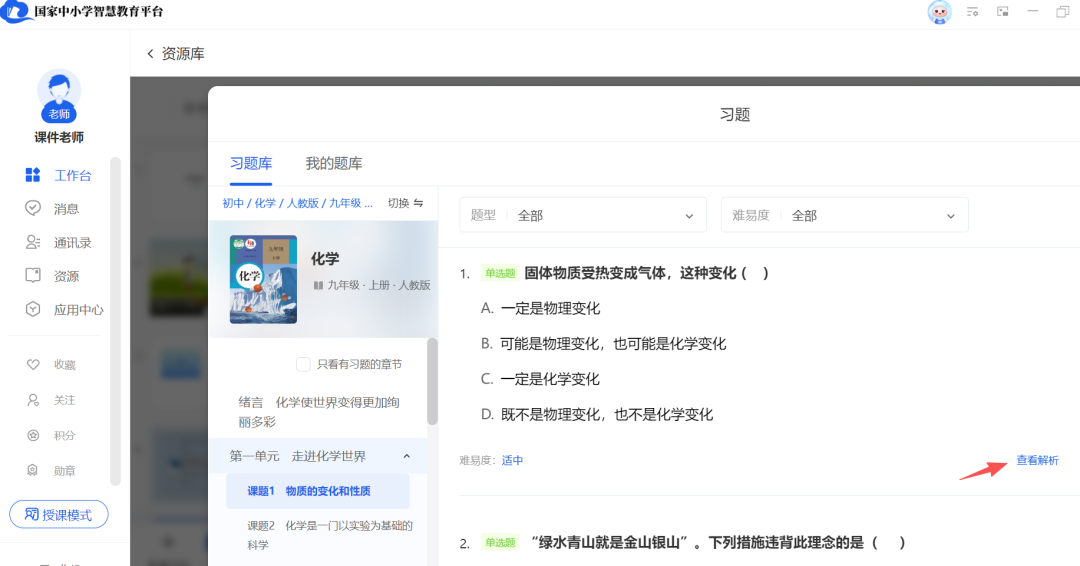Click the 收藏 favorites heart icon
The width and height of the screenshot is (1080, 566).
pyautogui.click(x=33, y=365)
